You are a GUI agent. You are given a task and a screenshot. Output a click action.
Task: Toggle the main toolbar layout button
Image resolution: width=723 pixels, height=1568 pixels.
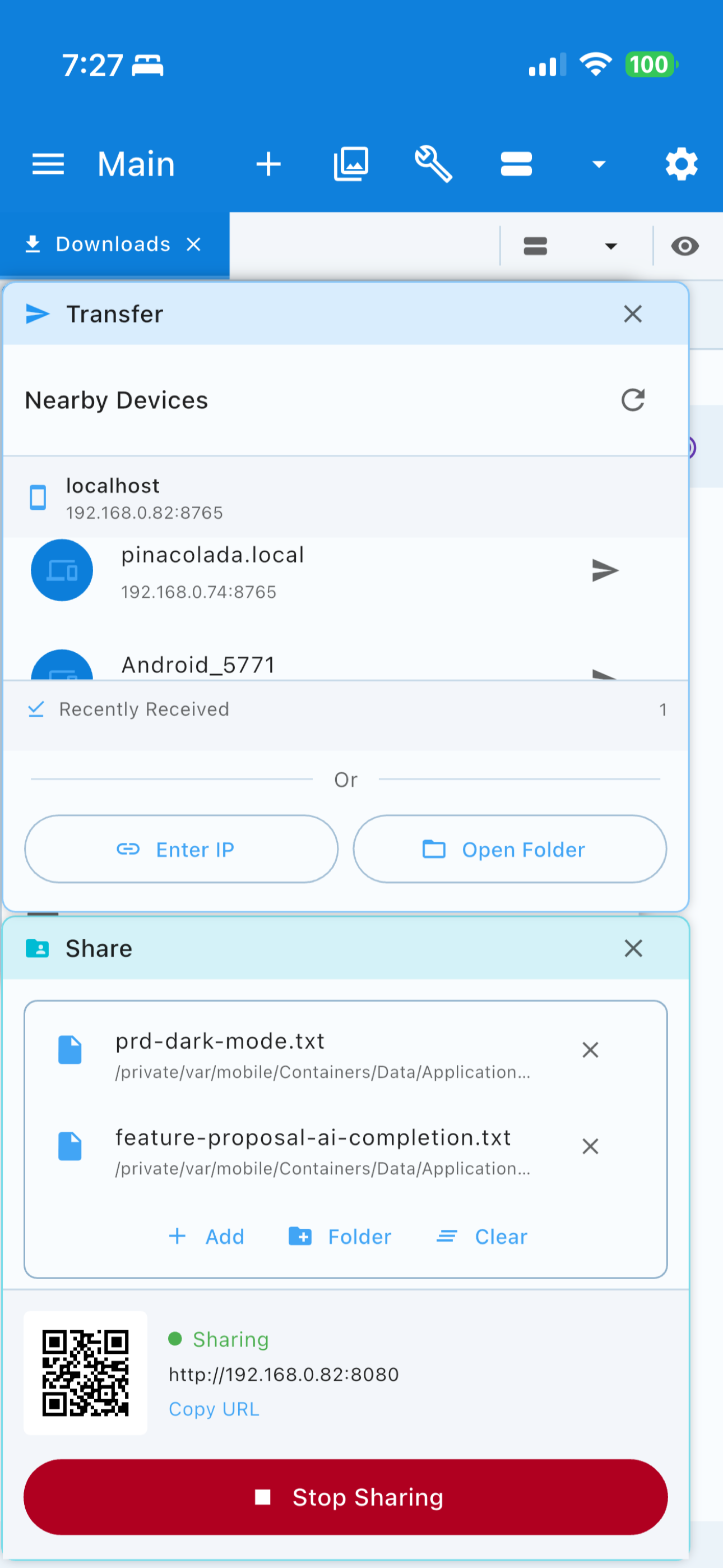pos(516,164)
